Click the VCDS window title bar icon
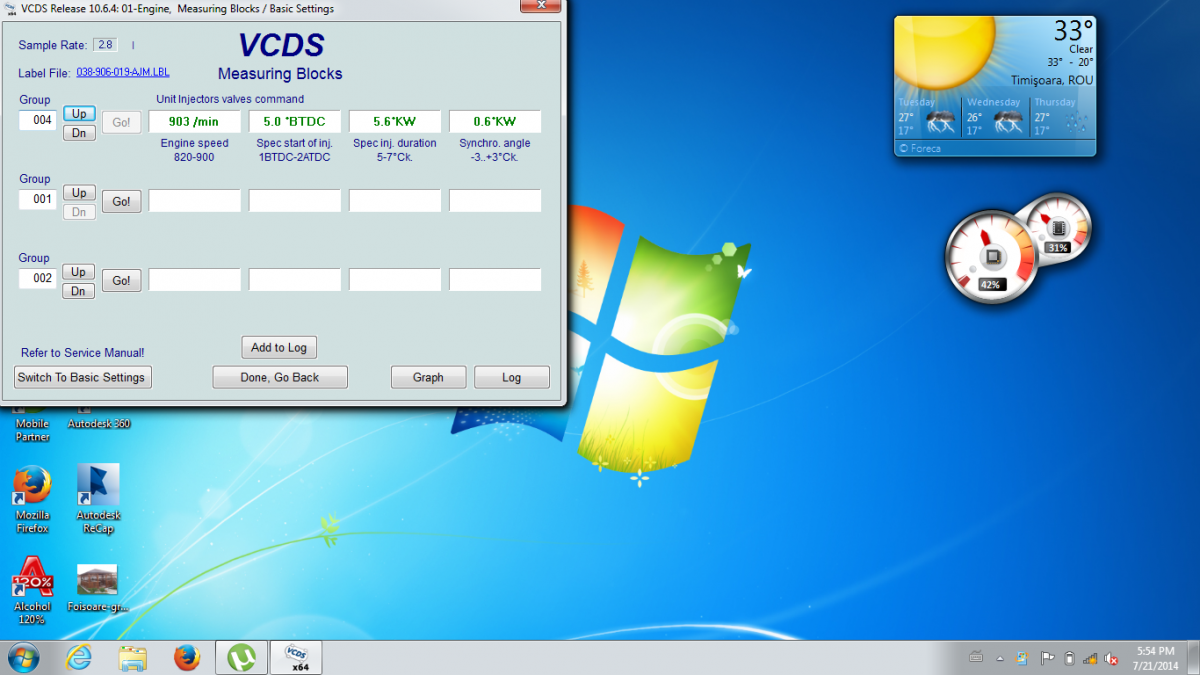The height and width of the screenshot is (675, 1200). (10, 9)
